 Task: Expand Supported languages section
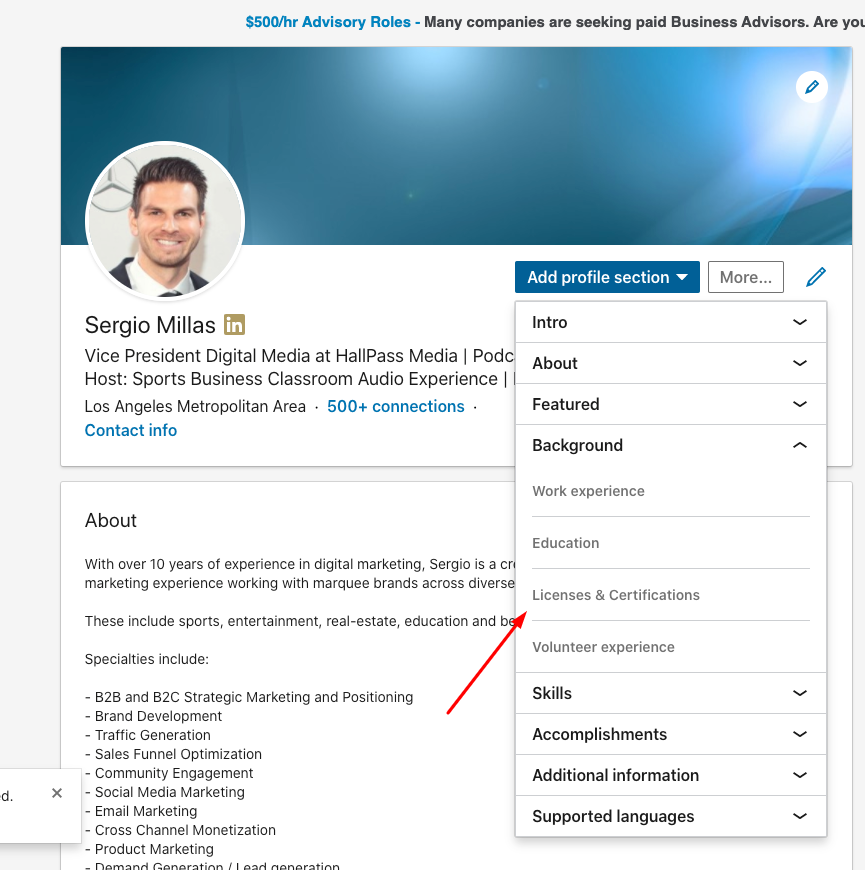coord(670,816)
